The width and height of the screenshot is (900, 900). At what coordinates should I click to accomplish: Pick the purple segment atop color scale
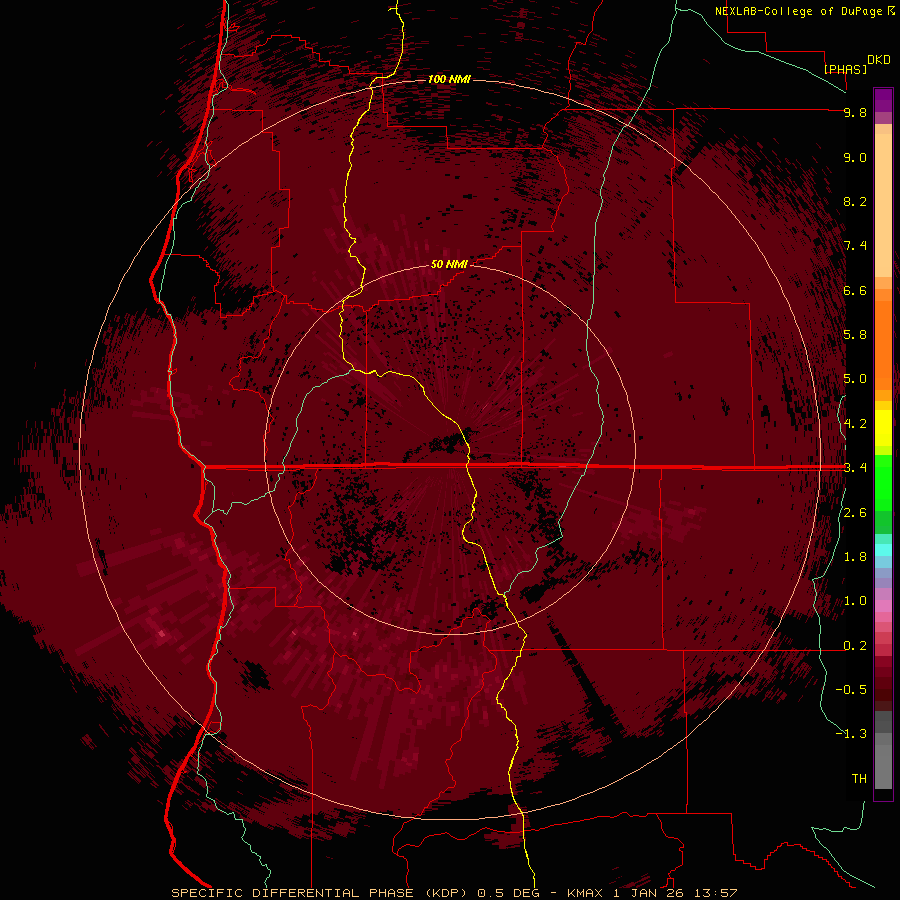(x=883, y=100)
